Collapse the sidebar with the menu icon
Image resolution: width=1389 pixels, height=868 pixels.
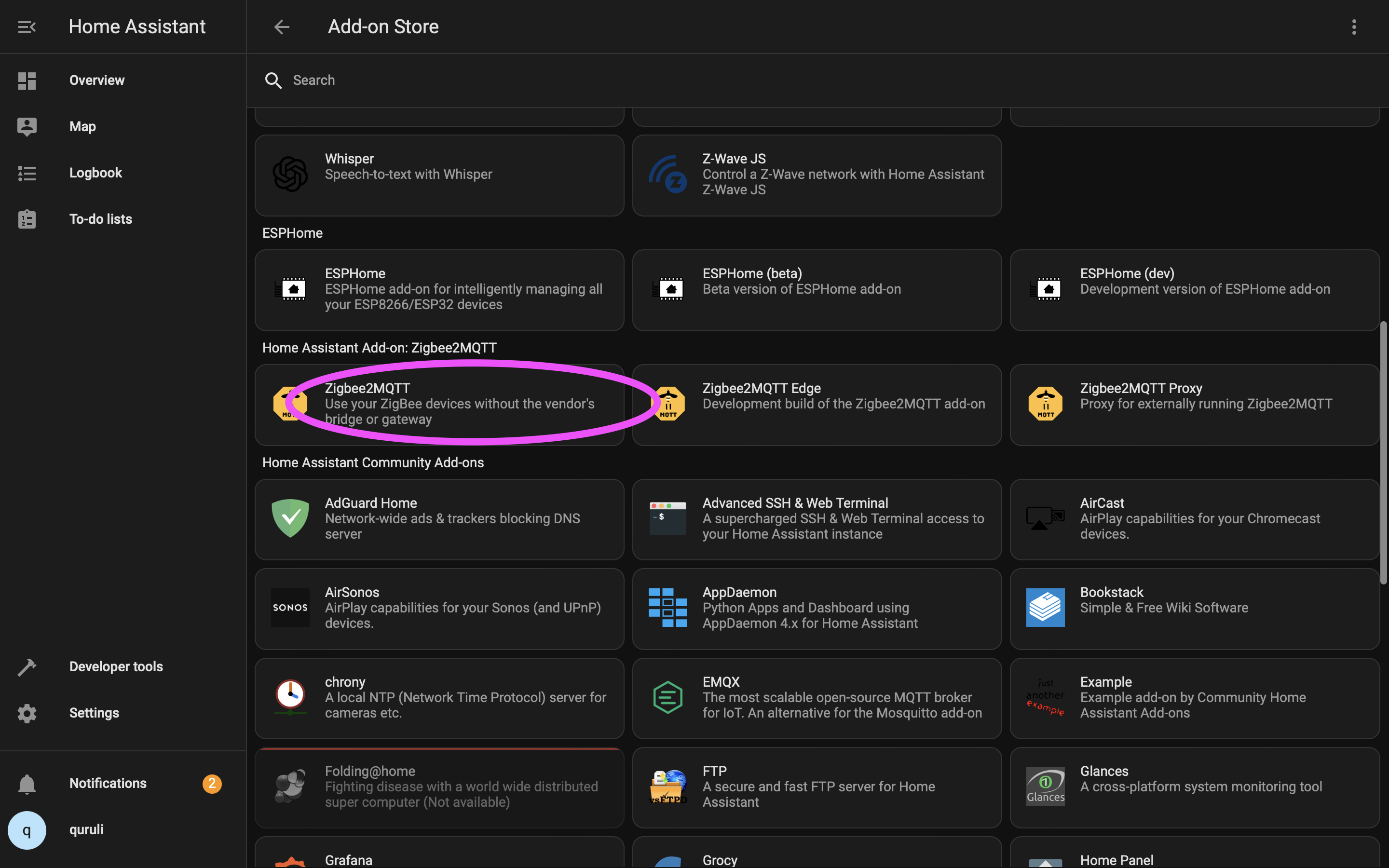(x=27, y=27)
